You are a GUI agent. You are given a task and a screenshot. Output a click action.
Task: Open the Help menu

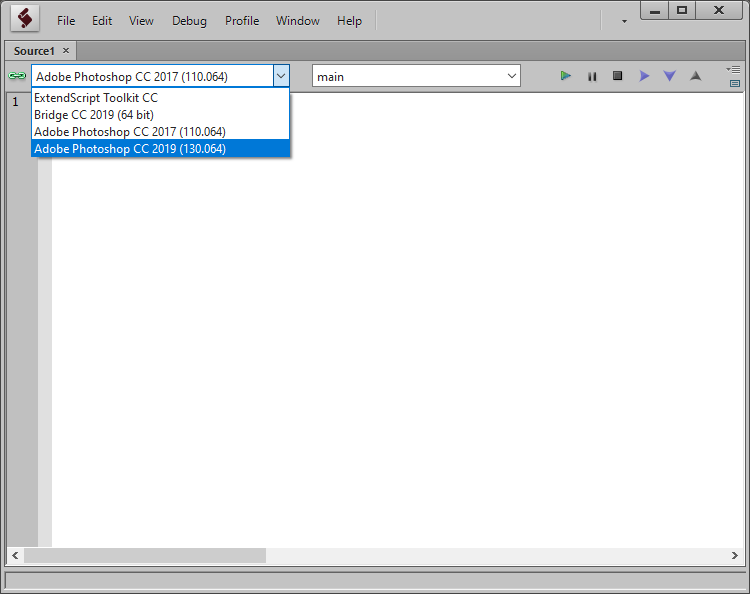[349, 21]
